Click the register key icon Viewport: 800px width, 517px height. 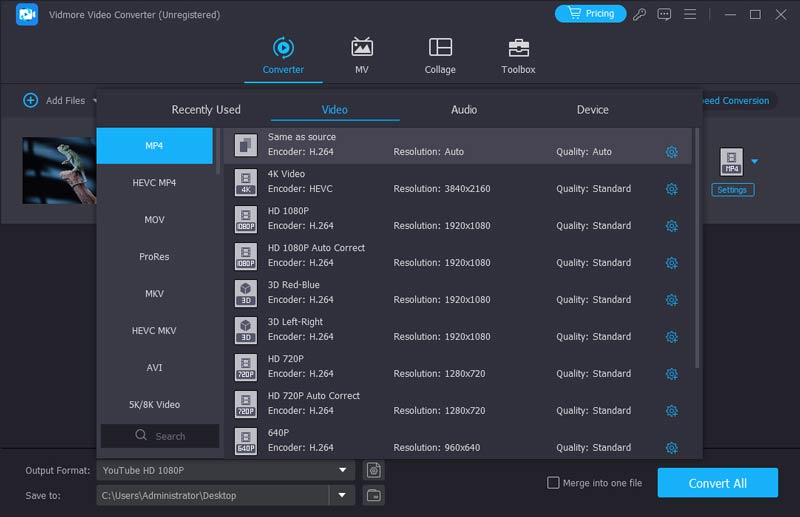[x=640, y=14]
